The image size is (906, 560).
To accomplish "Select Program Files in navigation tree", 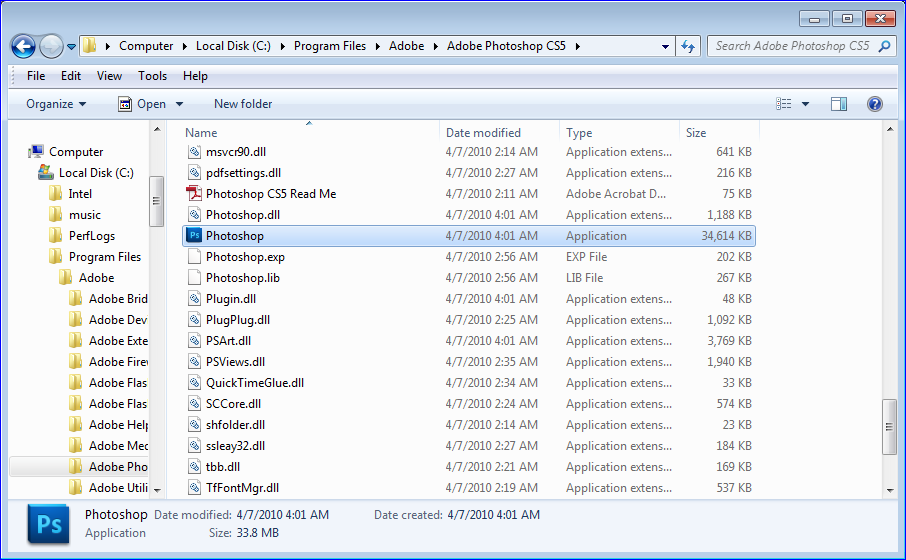I will point(105,257).
